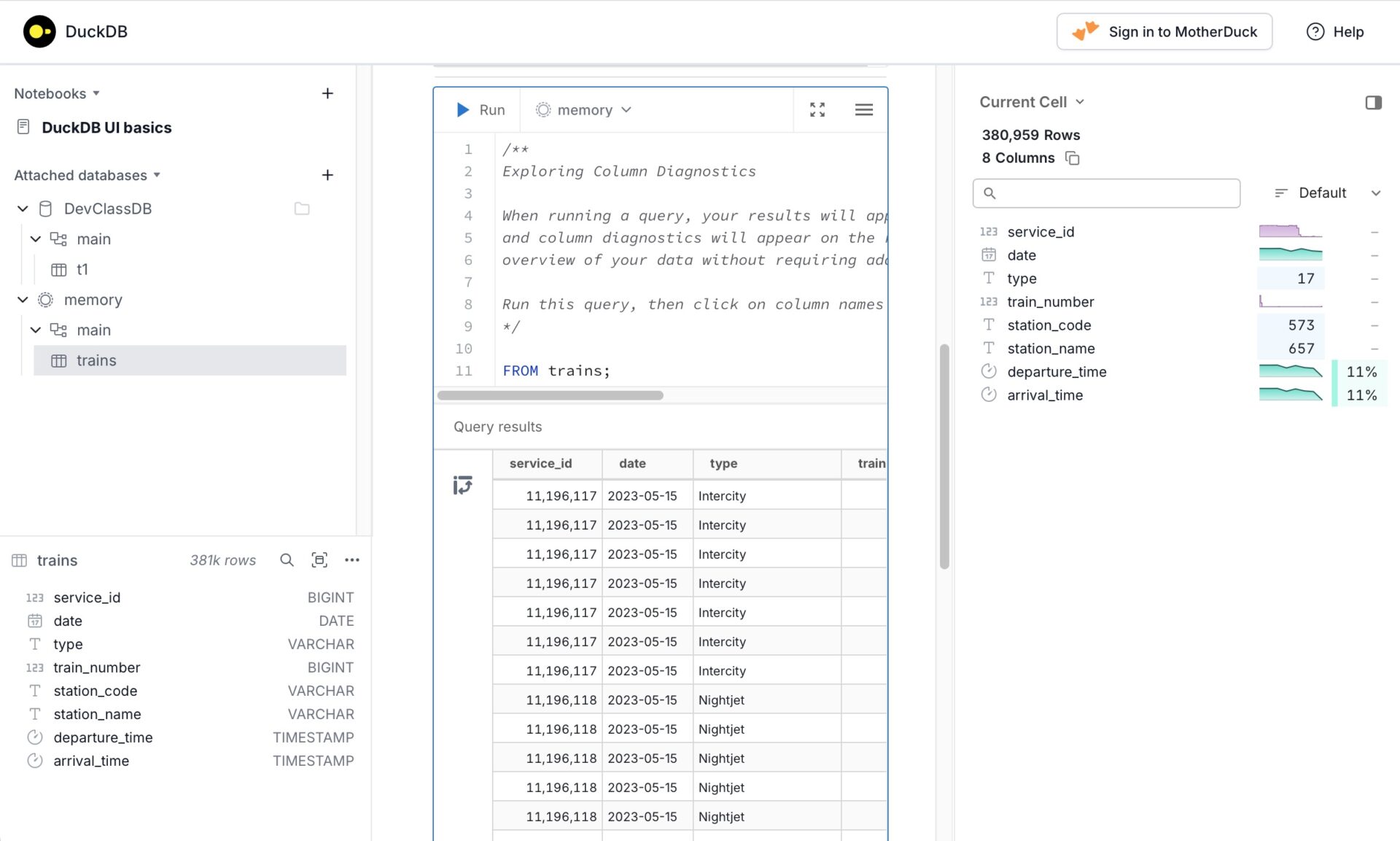
Task: Run the current query
Action: point(481,109)
